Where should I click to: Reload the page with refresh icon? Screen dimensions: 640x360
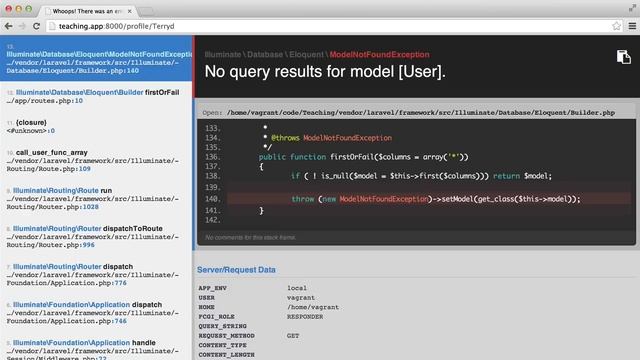click(x=36, y=26)
